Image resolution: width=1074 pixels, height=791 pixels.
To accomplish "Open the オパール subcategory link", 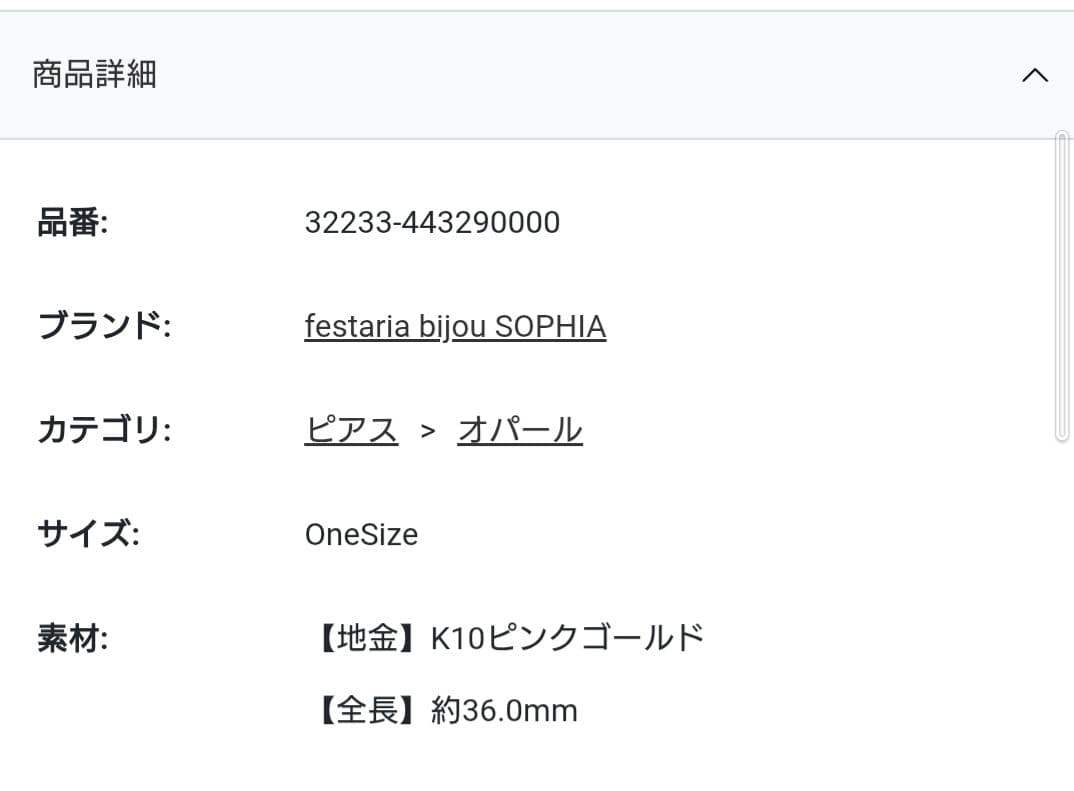I will (520, 430).
